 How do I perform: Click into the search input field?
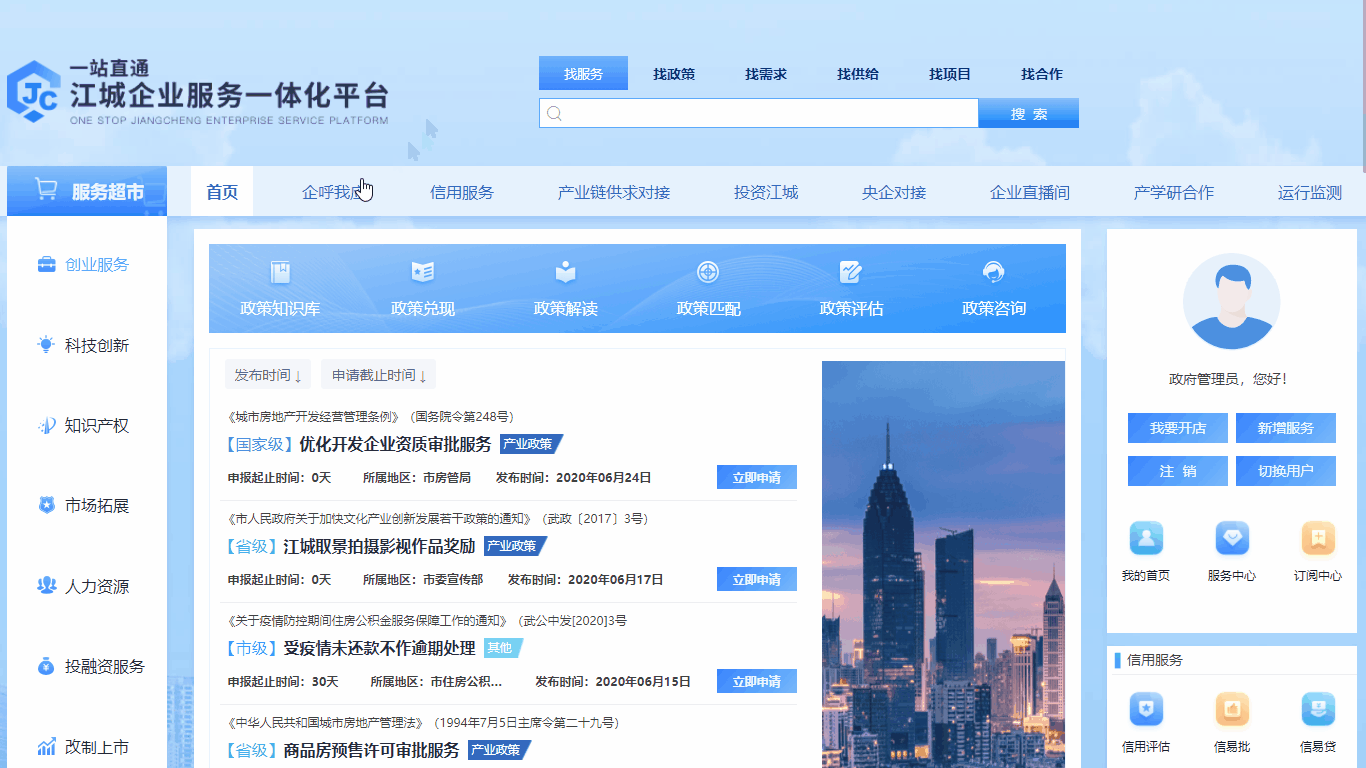[x=760, y=114]
